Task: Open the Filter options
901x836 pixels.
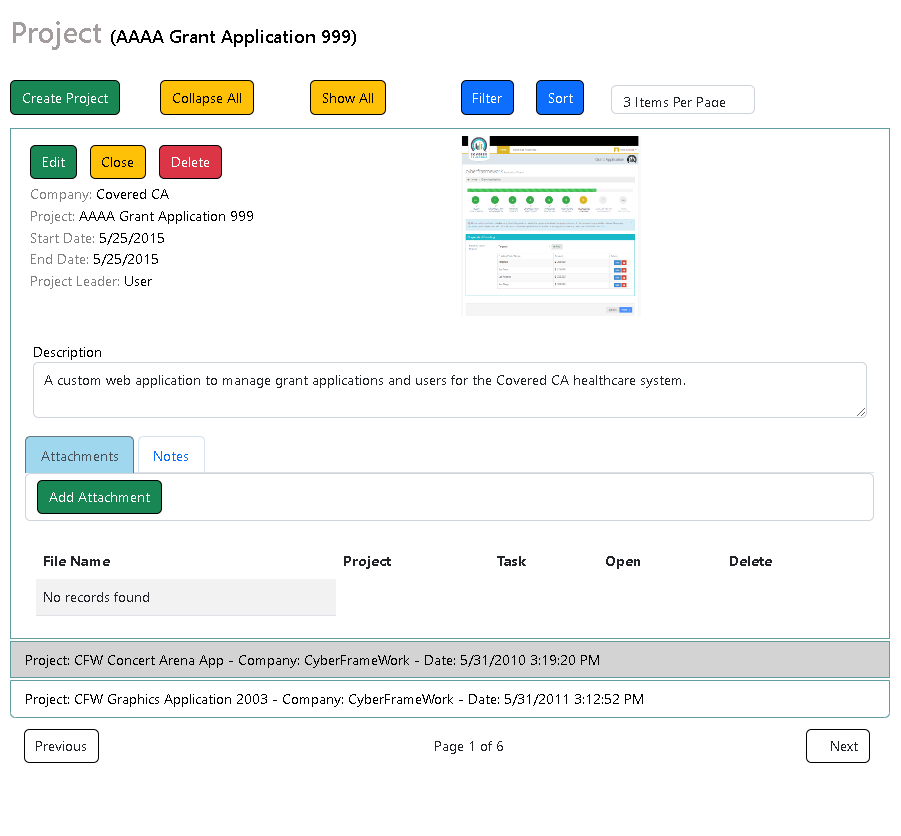Action: click(x=487, y=98)
